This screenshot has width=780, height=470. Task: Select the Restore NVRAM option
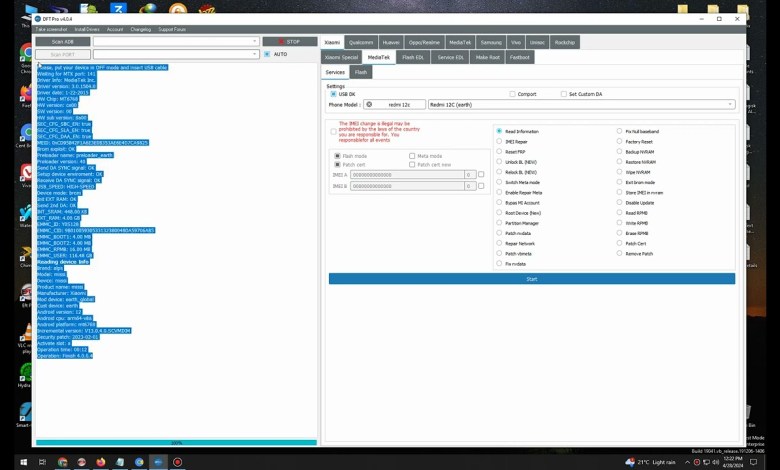tap(619, 162)
